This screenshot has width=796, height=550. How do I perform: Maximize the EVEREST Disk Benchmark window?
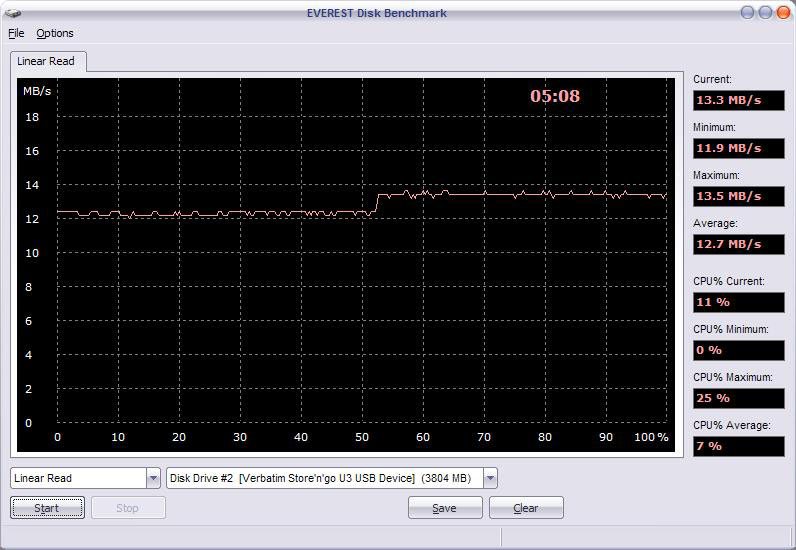pyautogui.click(x=765, y=12)
